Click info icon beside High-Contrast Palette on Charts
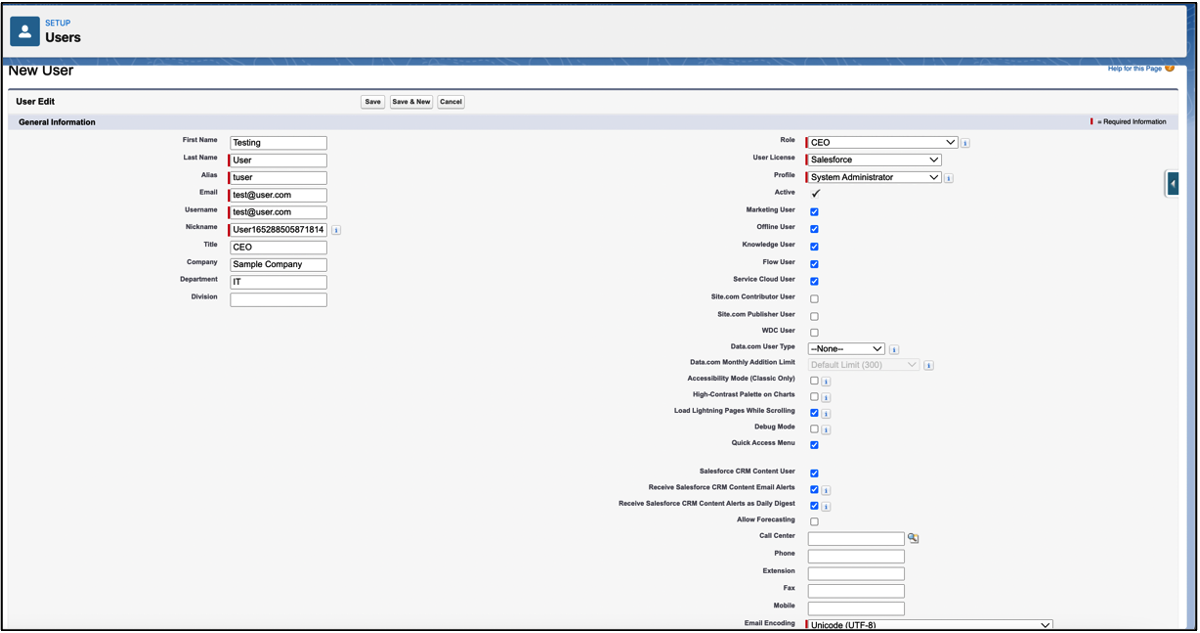This screenshot has width=1200, height=633. 826,397
